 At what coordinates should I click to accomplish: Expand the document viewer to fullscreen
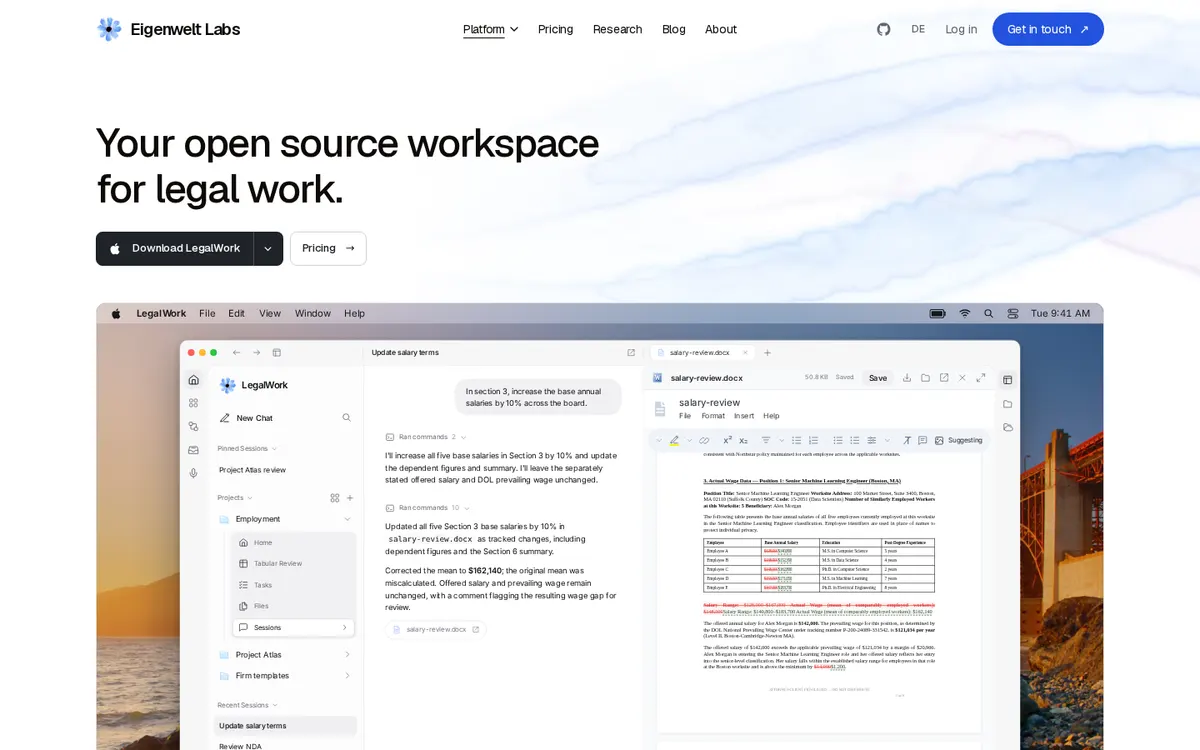981,378
